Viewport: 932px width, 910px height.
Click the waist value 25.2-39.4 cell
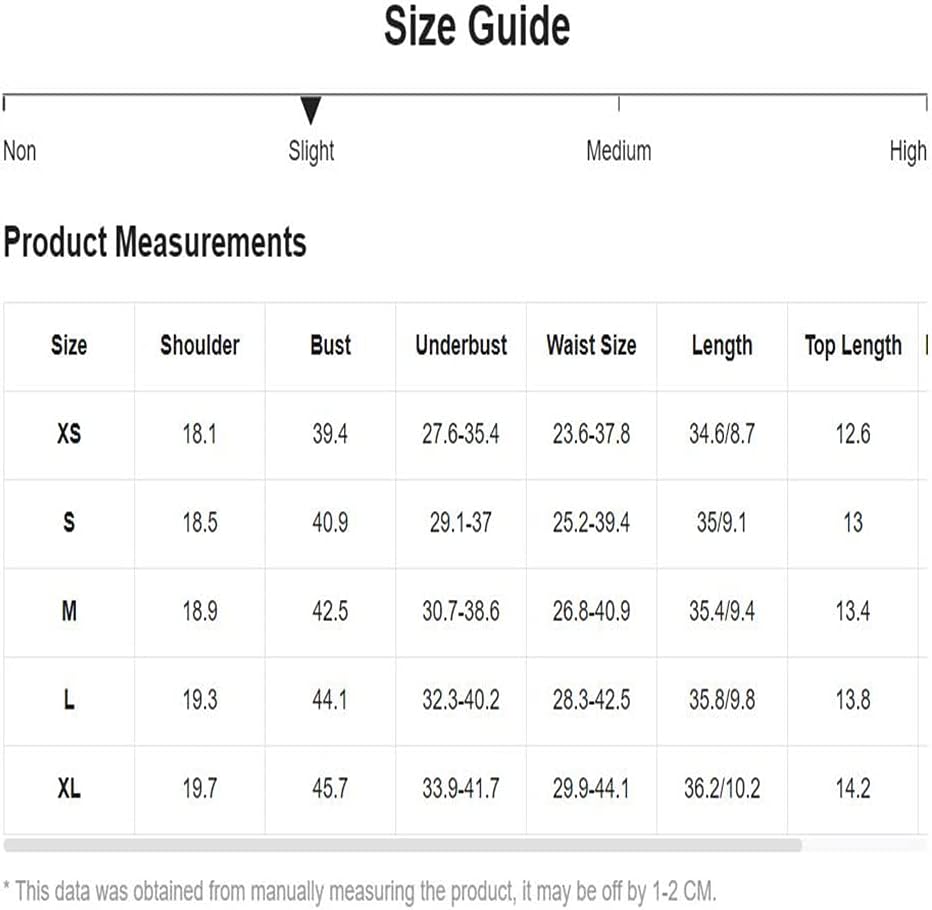[591, 522]
